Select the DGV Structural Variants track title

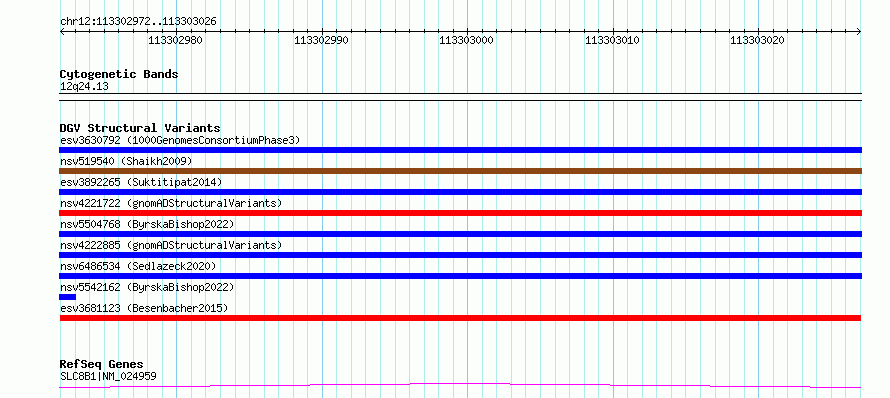click(x=140, y=128)
